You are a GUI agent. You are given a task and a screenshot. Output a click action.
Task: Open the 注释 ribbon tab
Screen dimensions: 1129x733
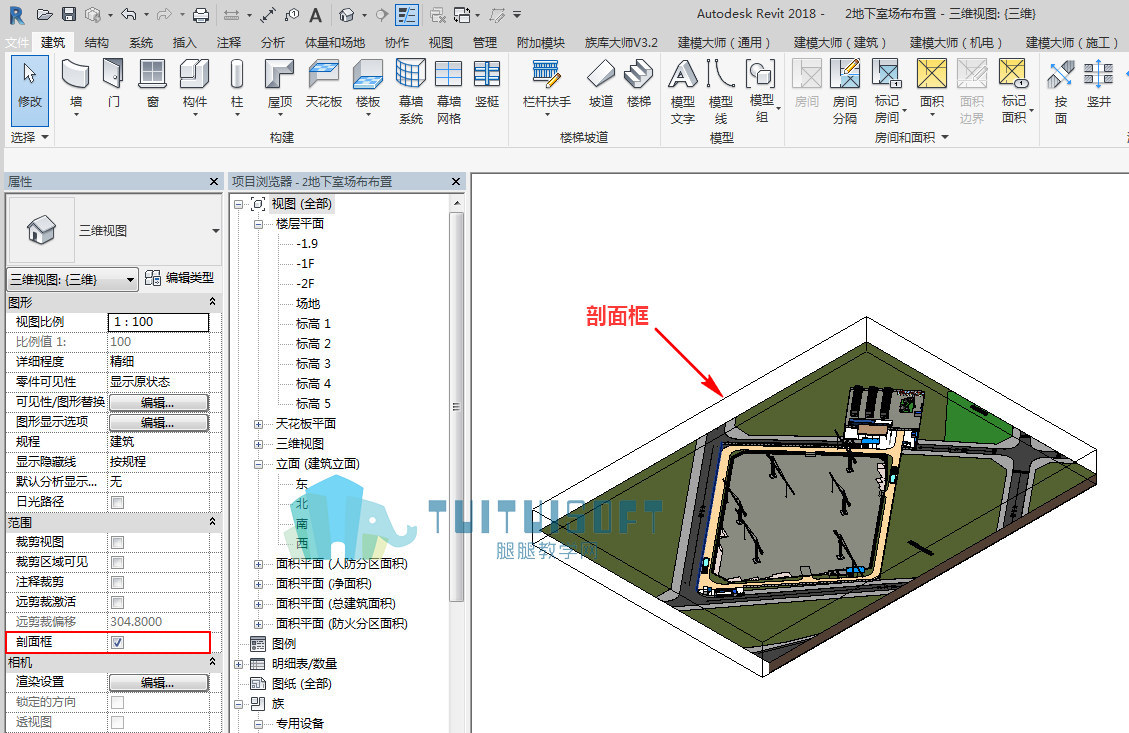coord(229,42)
